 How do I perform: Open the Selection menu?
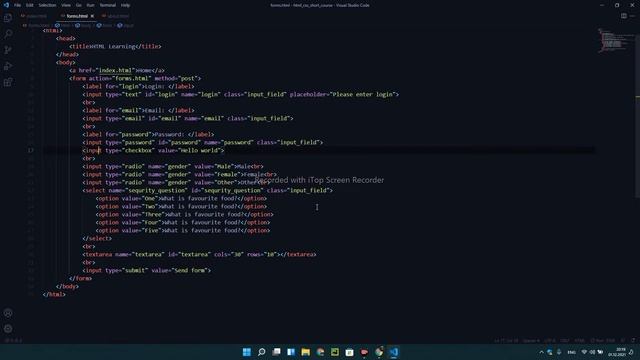pos(47,5)
